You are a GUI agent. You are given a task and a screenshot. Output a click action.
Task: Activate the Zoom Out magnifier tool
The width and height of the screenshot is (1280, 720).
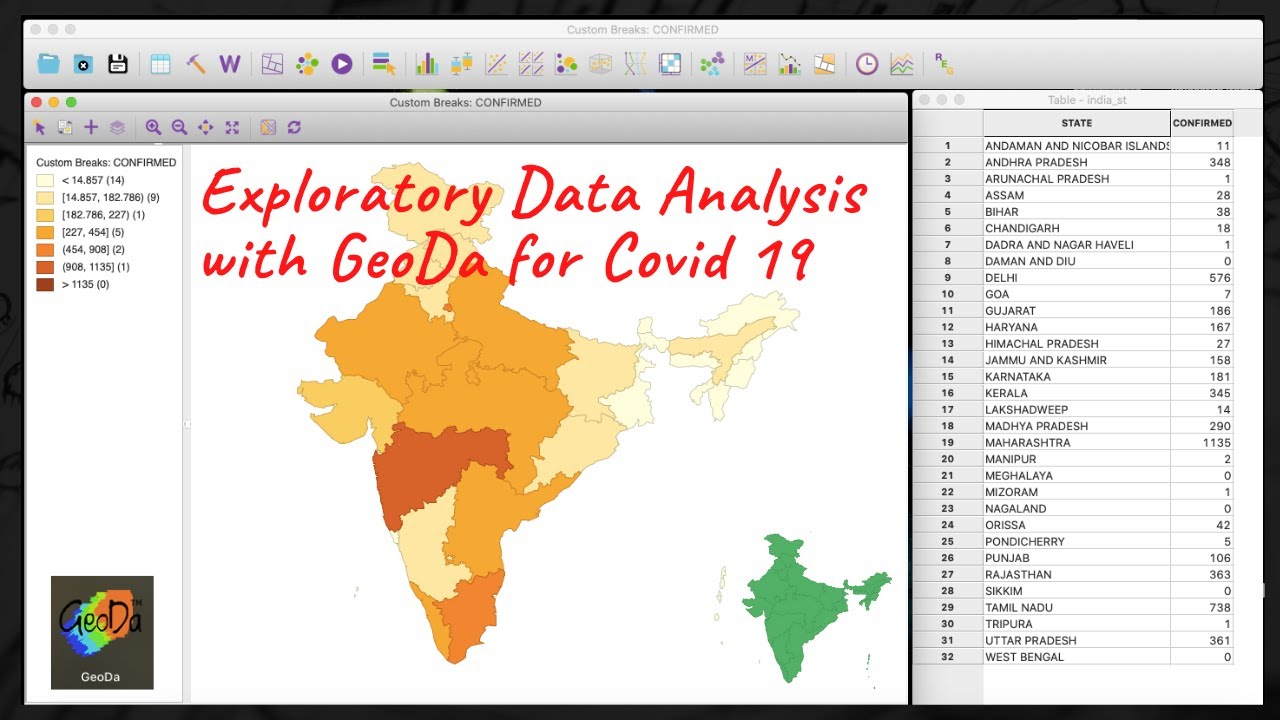point(179,127)
